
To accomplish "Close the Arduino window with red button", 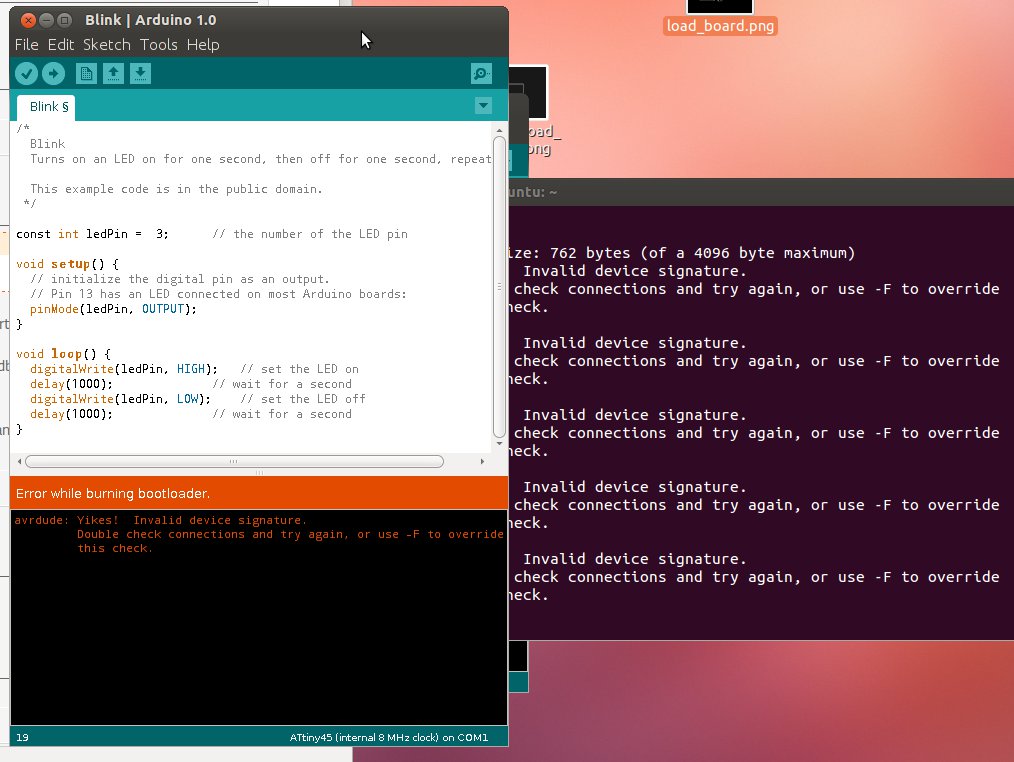I will 28,20.
